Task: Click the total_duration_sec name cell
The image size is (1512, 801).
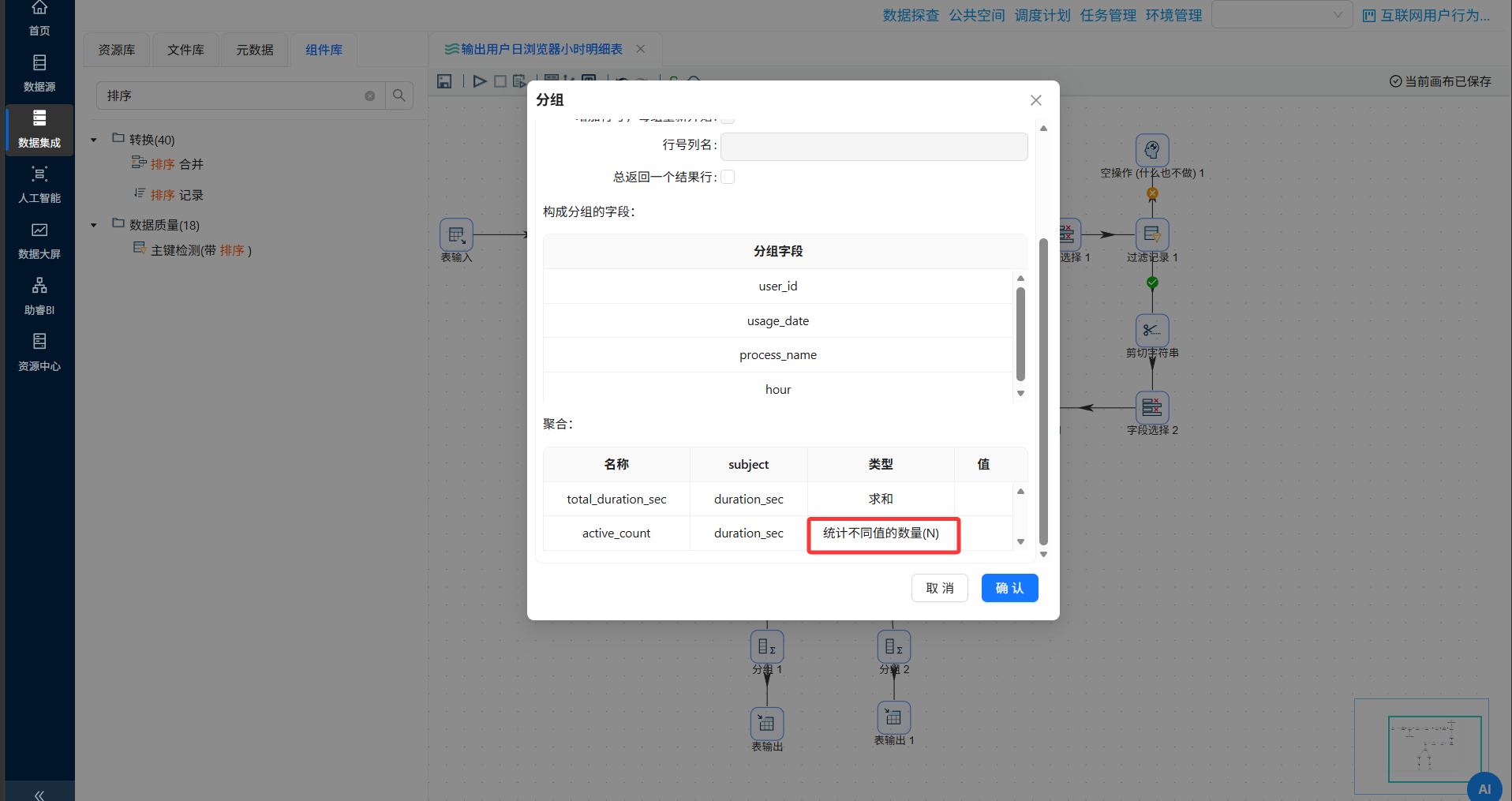Action: tap(616, 499)
